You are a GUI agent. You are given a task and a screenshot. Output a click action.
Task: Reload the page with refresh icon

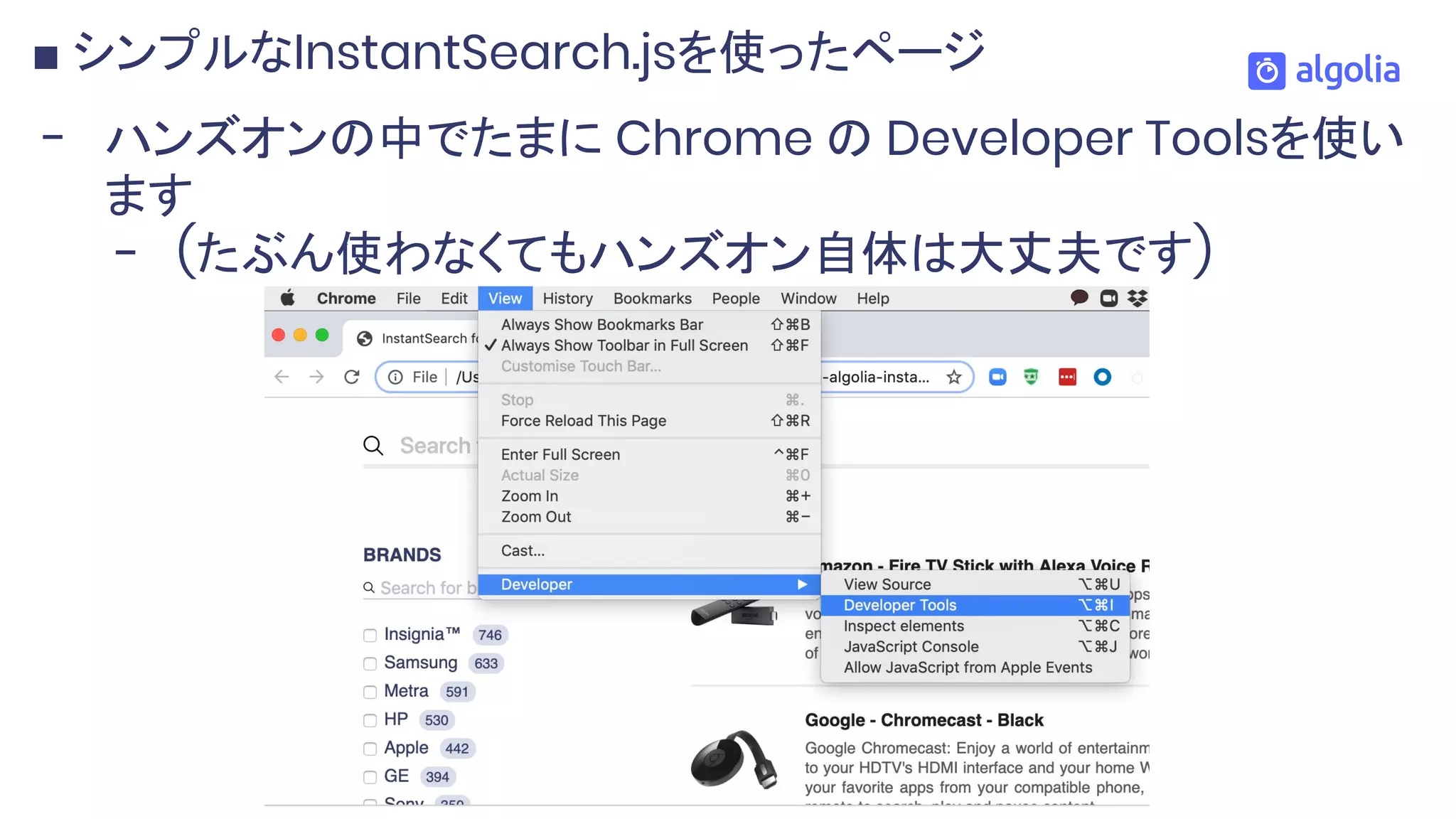(x=352, y=377)
